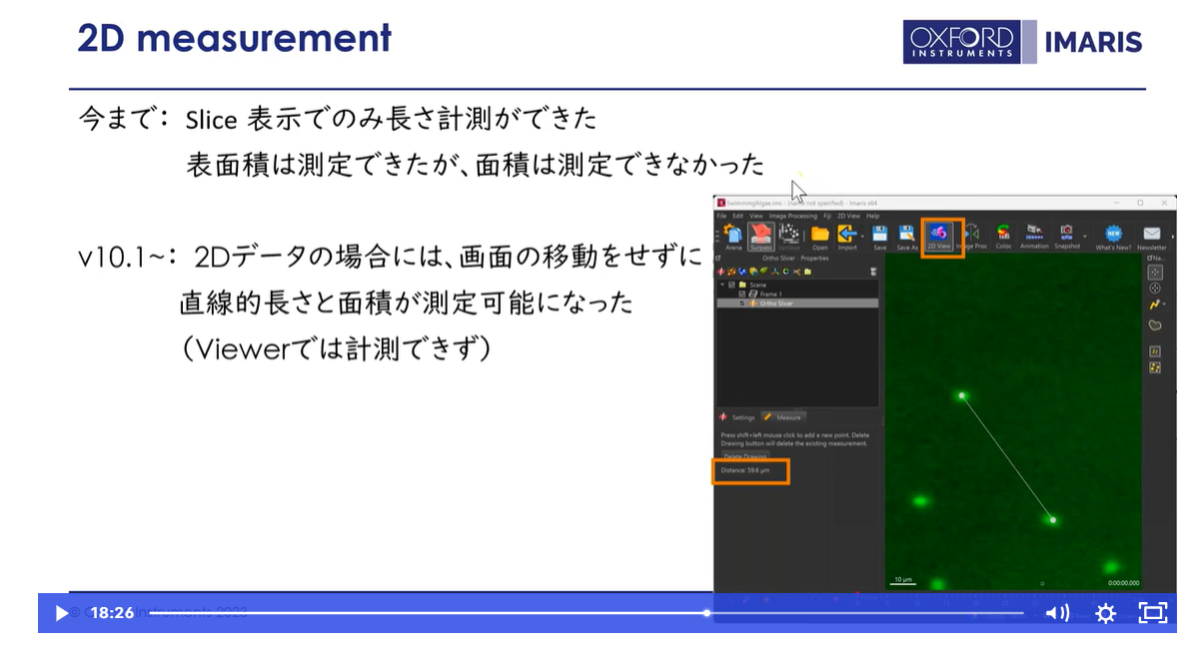Toggle the Frame 1 checkbox
1200x654 pixels.
(x=742, y=294)
